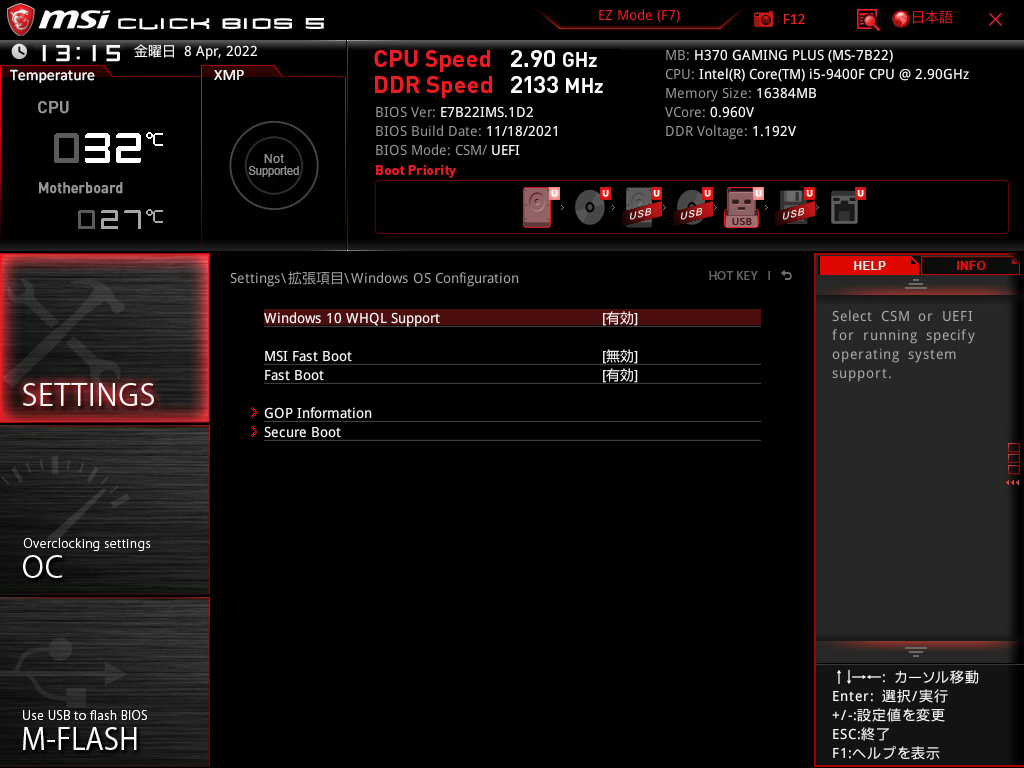Click the XMP panel header
This screenshot has height=768, width=1024.
pos(229,75)
